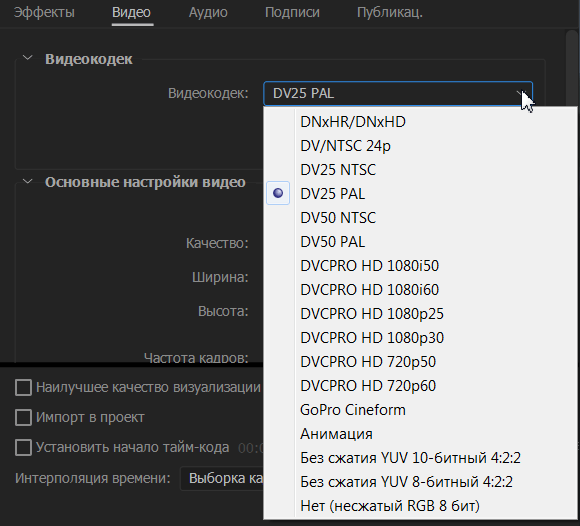The image size is (580, 526).
Task: Select Без сжатия YUV 10-битный 4:2:2
Action: pyautogui.click(x=420, y=458)
